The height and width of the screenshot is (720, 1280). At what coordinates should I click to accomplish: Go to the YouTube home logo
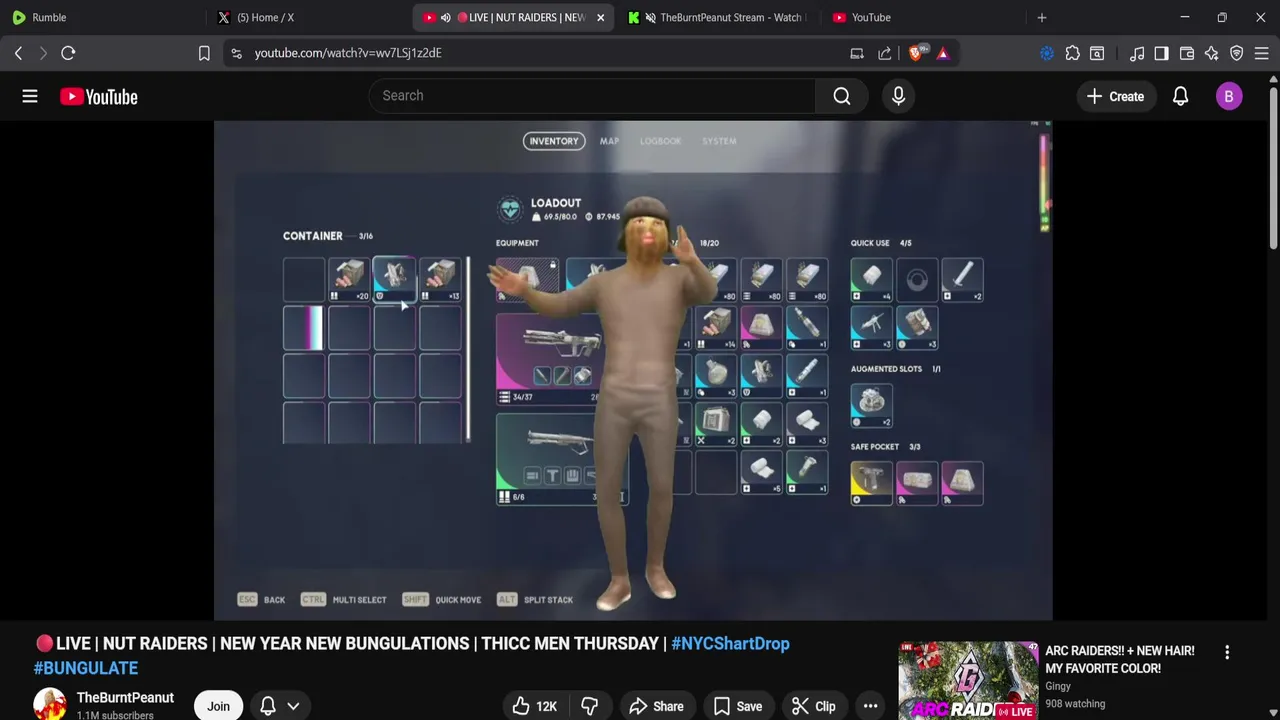click(x=98, y=96)
